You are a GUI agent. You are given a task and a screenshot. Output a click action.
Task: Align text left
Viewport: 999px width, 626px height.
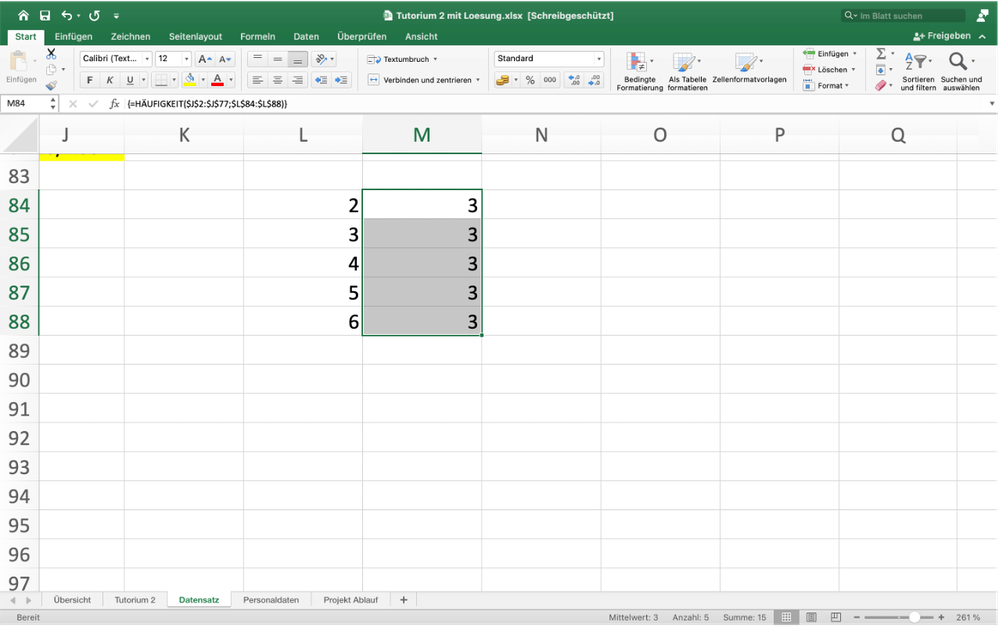(257, 80)
